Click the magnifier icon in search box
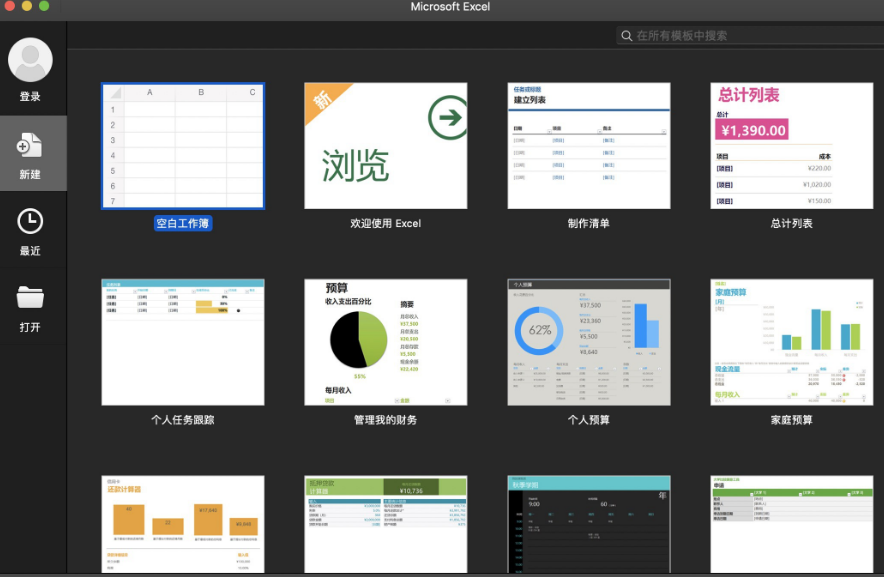 (626, 36)
